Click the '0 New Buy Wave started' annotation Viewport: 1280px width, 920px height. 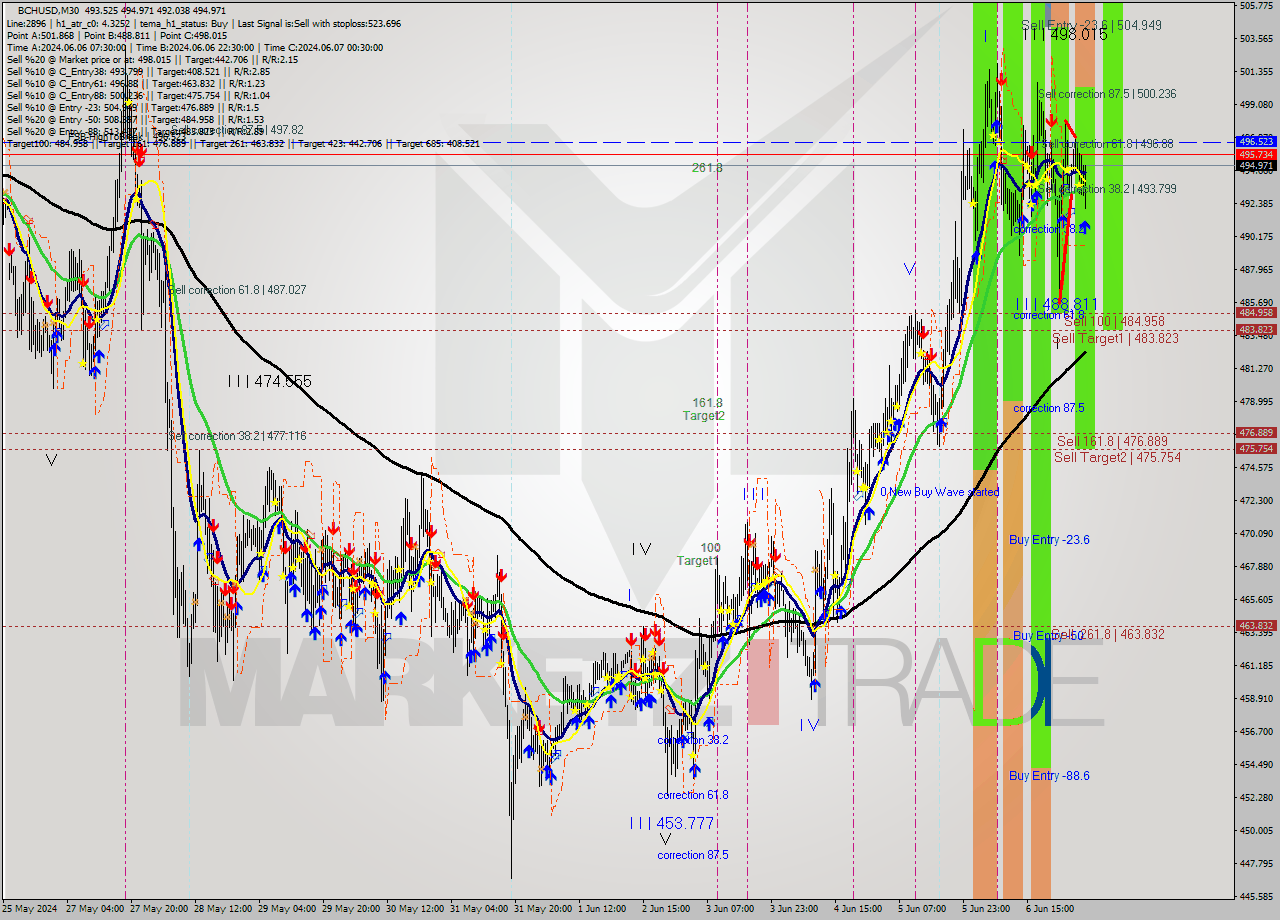939,492
